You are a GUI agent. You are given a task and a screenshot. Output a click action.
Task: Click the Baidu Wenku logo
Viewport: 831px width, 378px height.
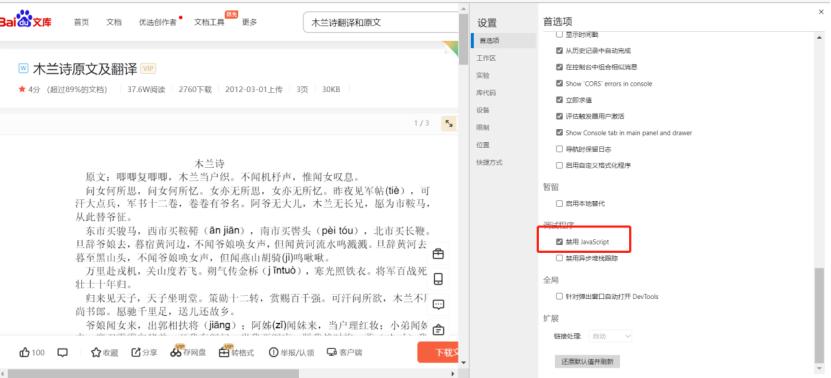[x=25, y=21]
